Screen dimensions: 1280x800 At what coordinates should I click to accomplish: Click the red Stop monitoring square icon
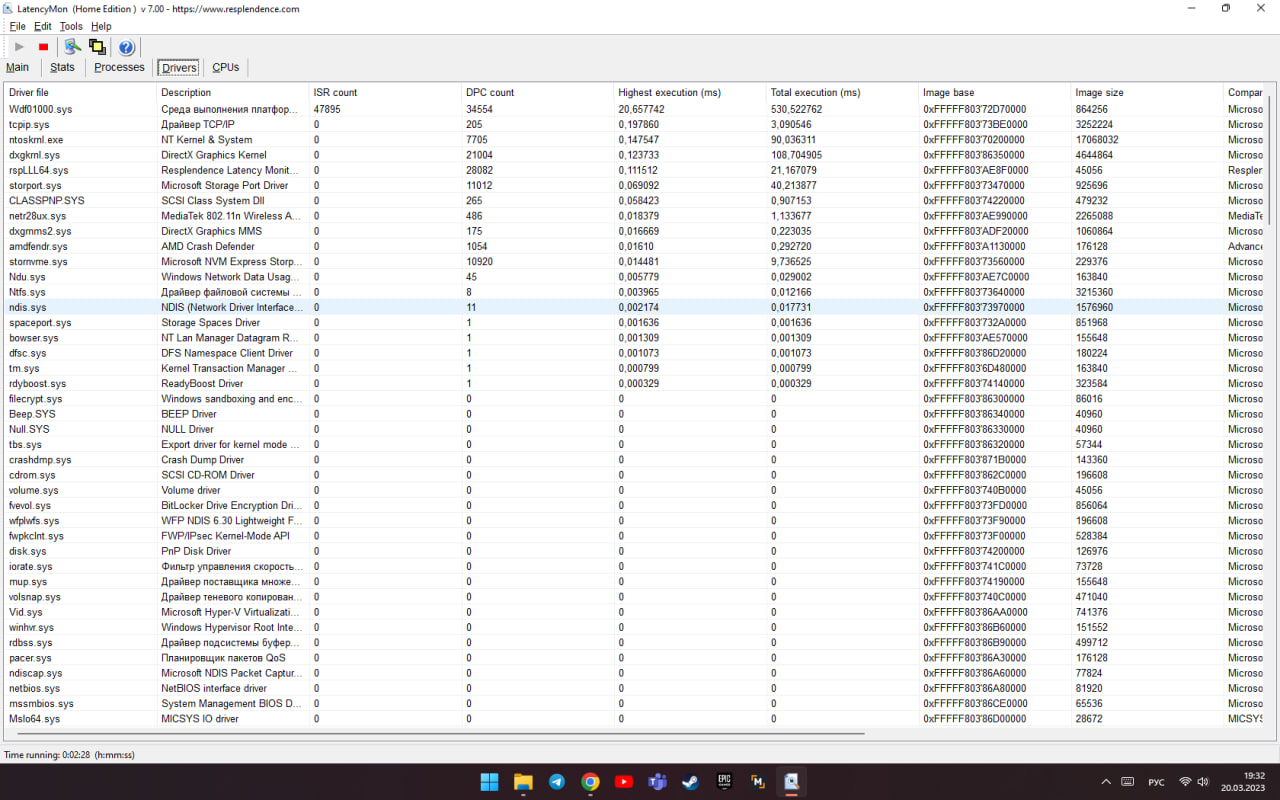[x=43, y=47]
